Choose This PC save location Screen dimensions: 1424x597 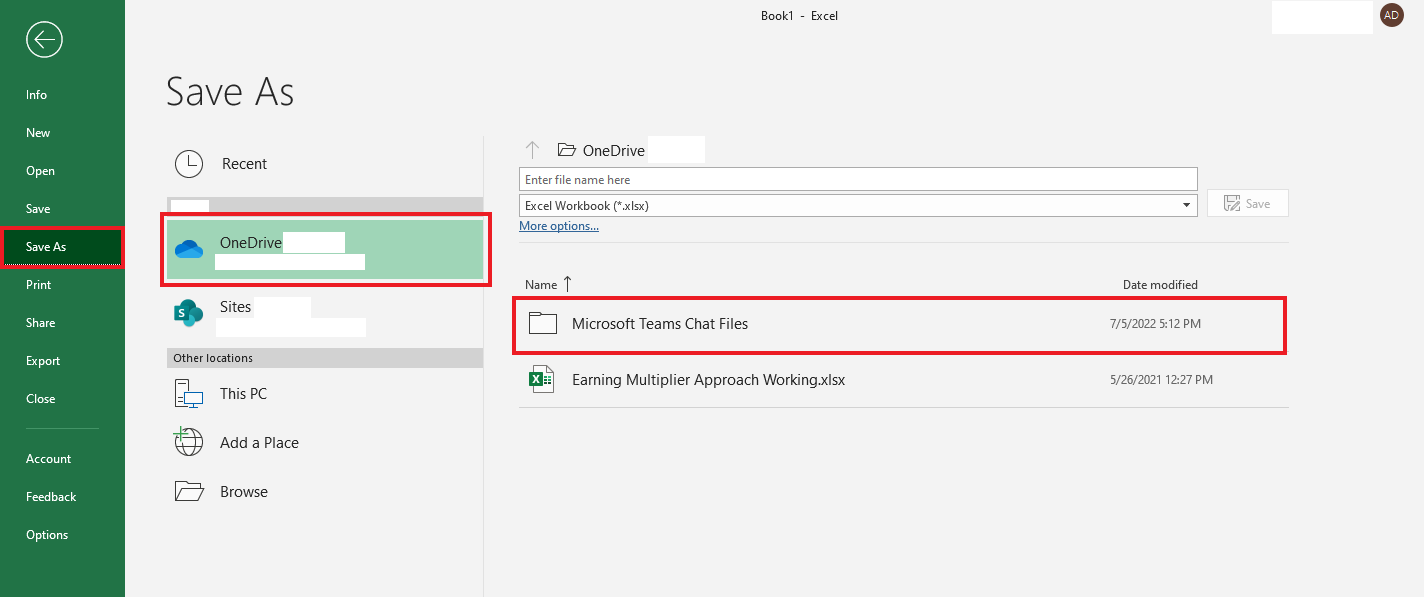click(242, 393)
